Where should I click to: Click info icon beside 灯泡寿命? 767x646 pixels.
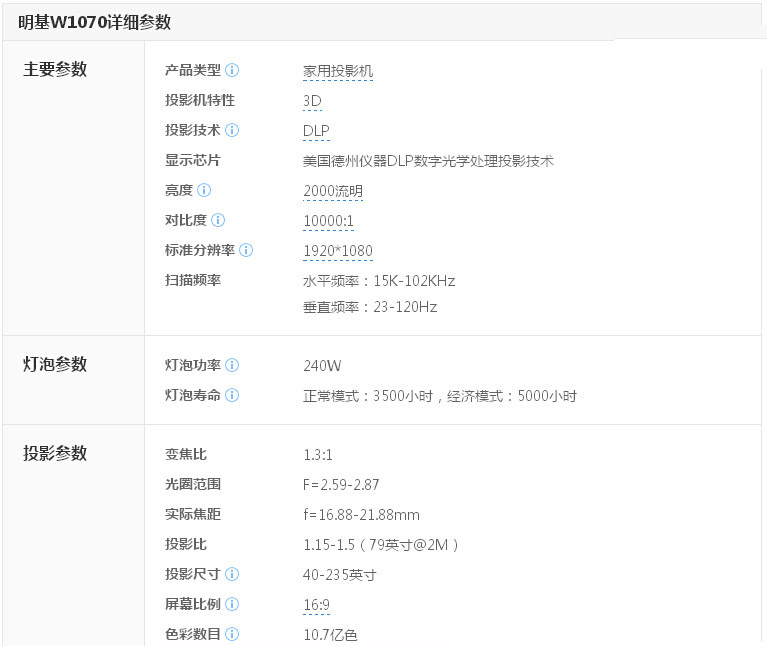coord(232,395)
